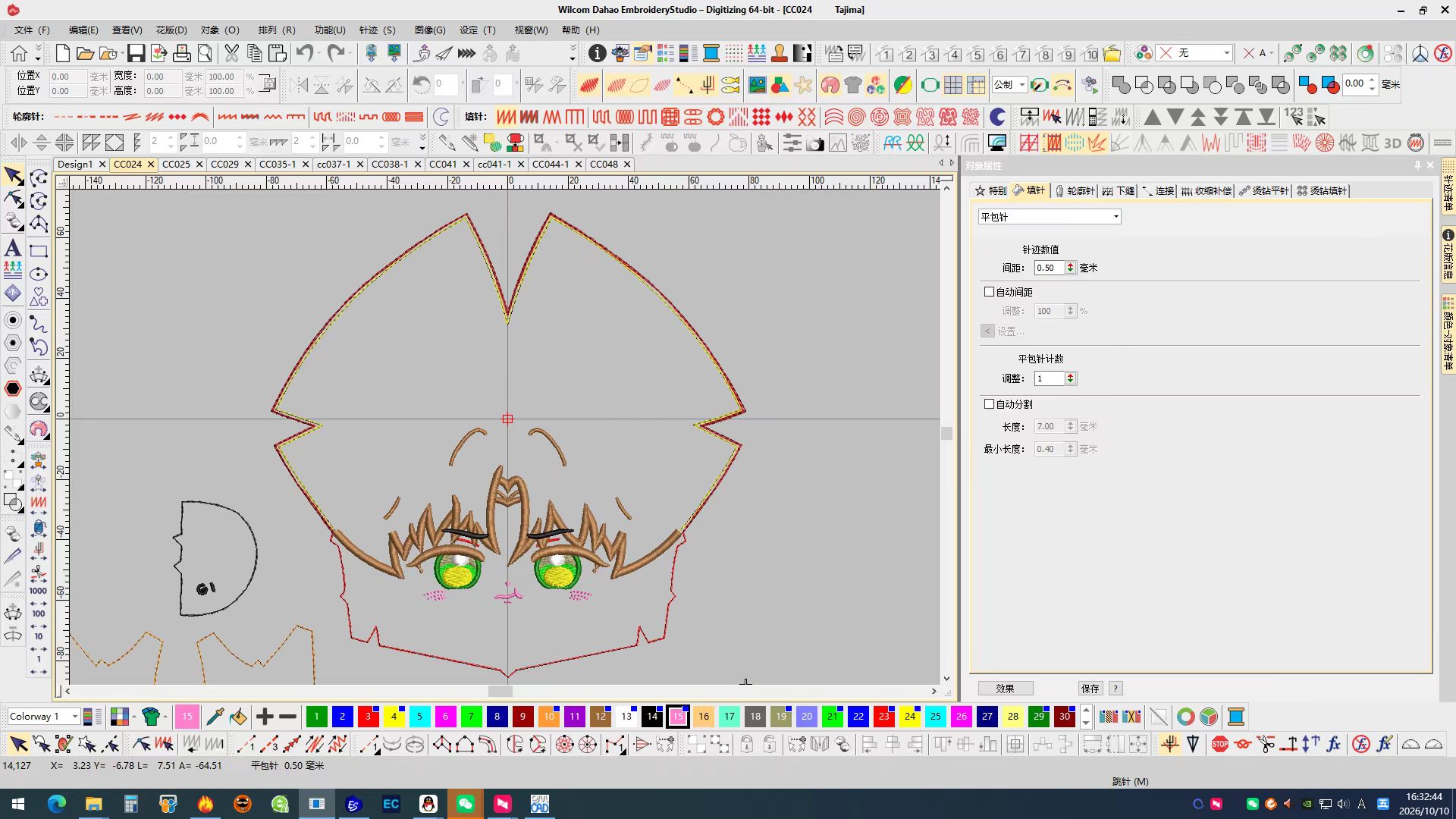Viewport: 1456px width, 819px height.
Task: Switch to the 下缝 properties tab
Action: (x=1119, y=190)
